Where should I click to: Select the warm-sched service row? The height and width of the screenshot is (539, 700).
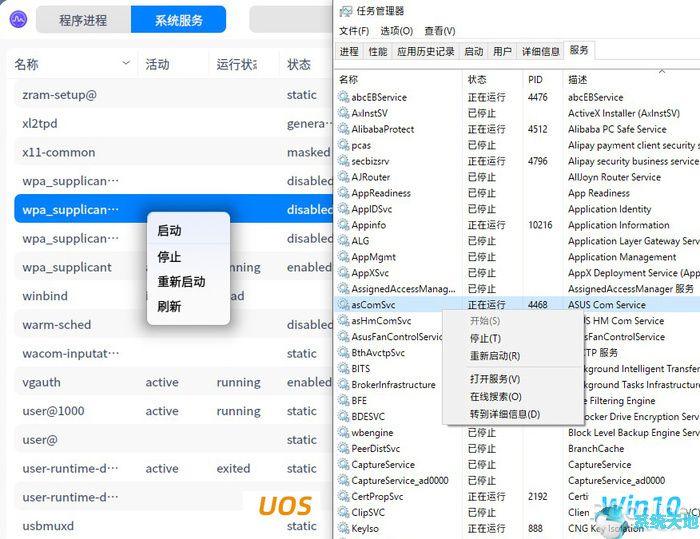coord(174,325)
